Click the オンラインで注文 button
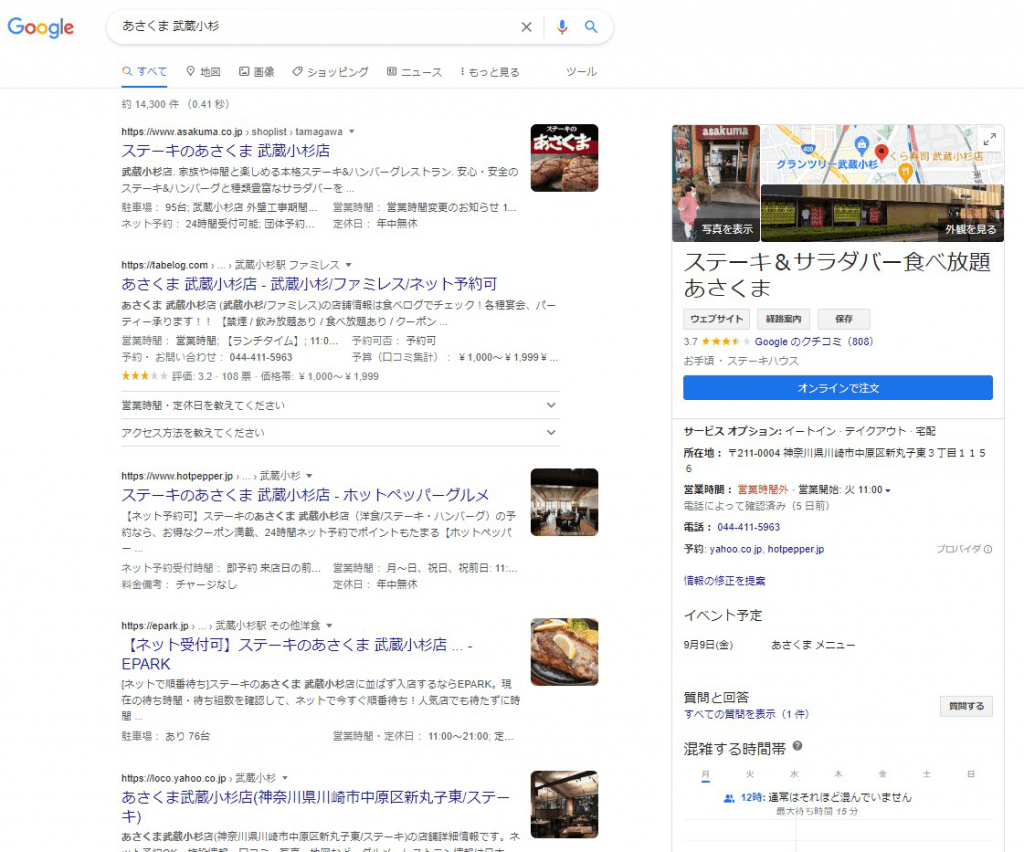This screenshot has width=1024, height=852. coord(837,388)
